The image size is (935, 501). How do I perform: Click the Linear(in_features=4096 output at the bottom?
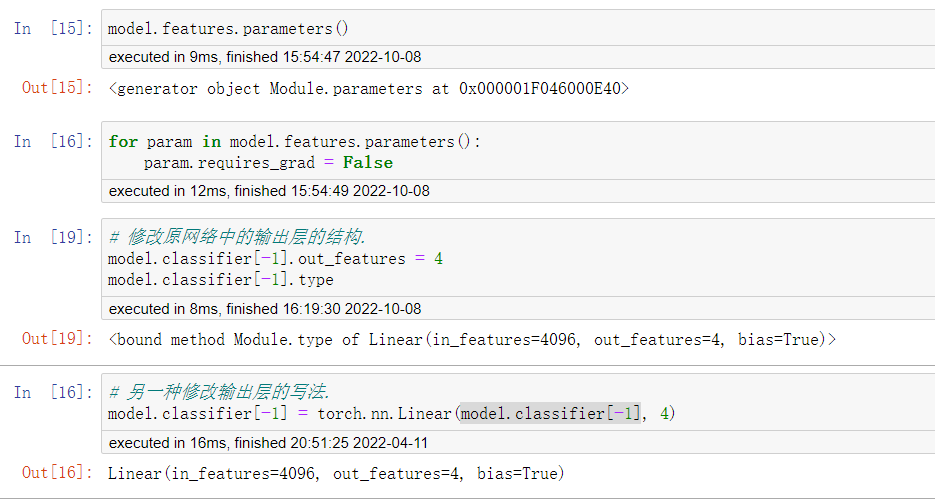click(336, 474)
